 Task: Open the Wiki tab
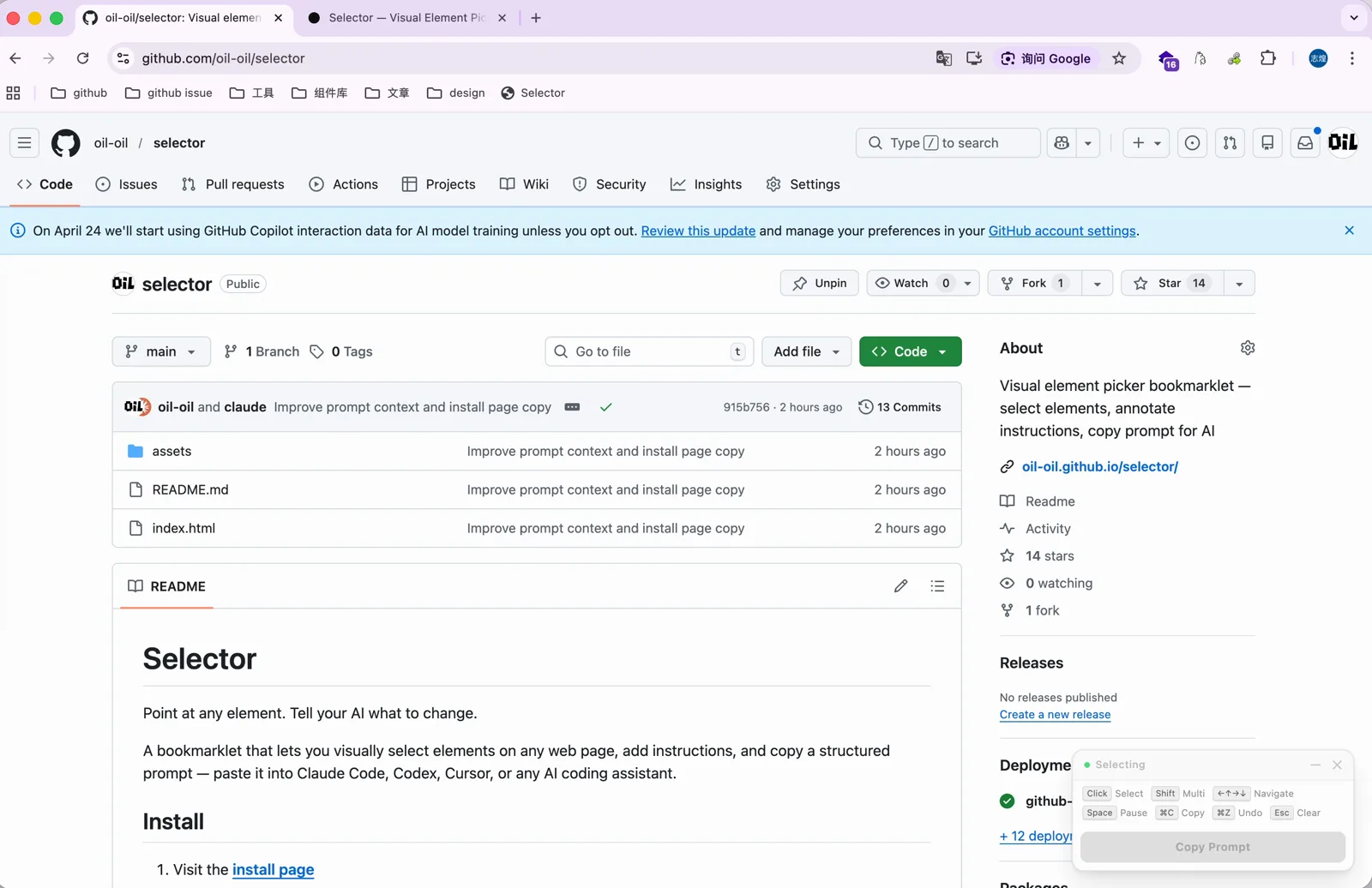(x=525, y=184)
